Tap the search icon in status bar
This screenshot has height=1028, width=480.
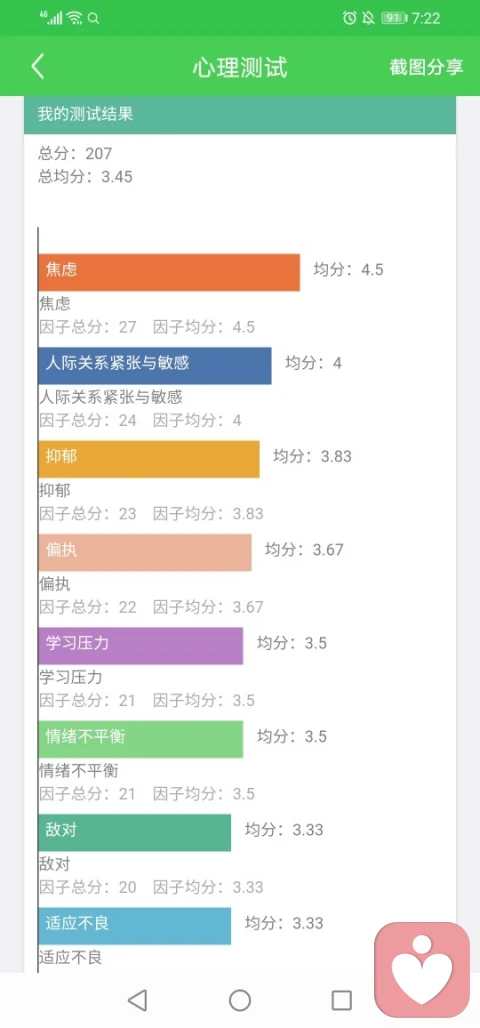click(94, 18)
